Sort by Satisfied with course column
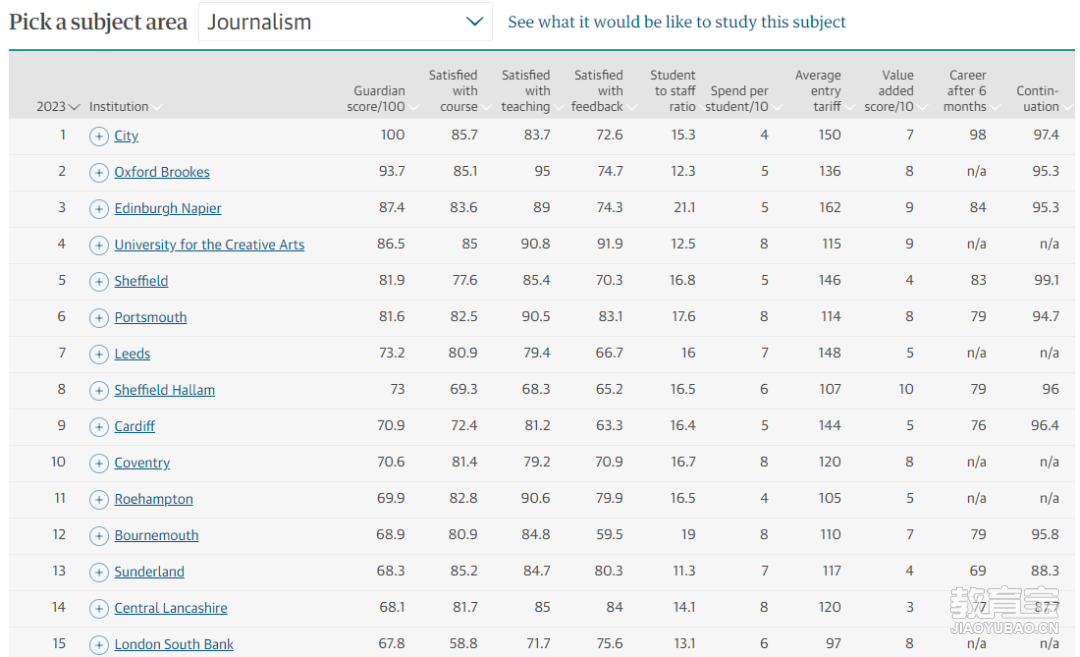Viewport: 1080px width, 657px height. click(459, 91)
